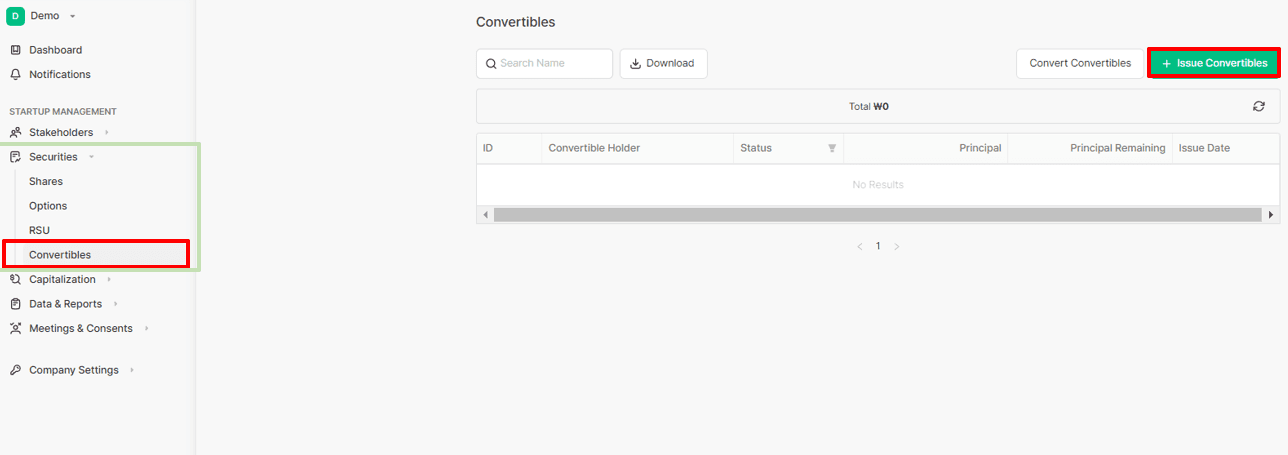Viewport: 1288px width, 455px height.
Task: Click the Status column filter icon
Action: (831, 148)
